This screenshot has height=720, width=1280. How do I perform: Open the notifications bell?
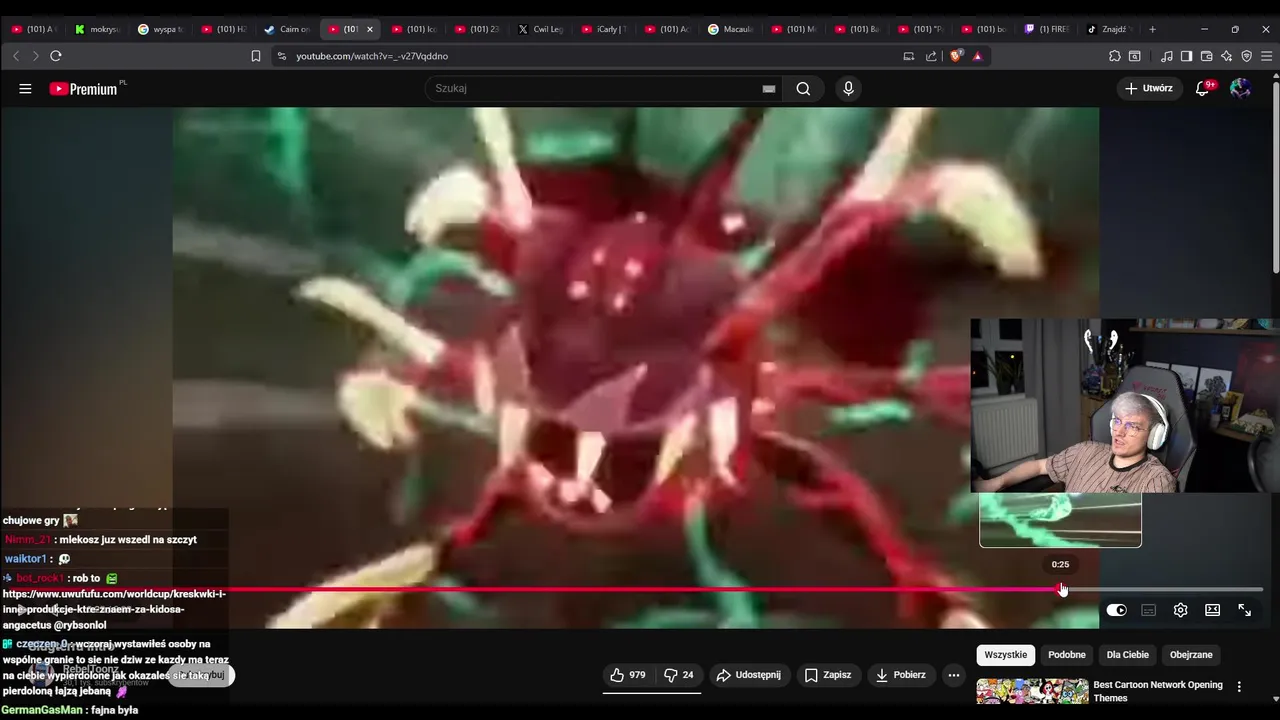coord(1203,88)
